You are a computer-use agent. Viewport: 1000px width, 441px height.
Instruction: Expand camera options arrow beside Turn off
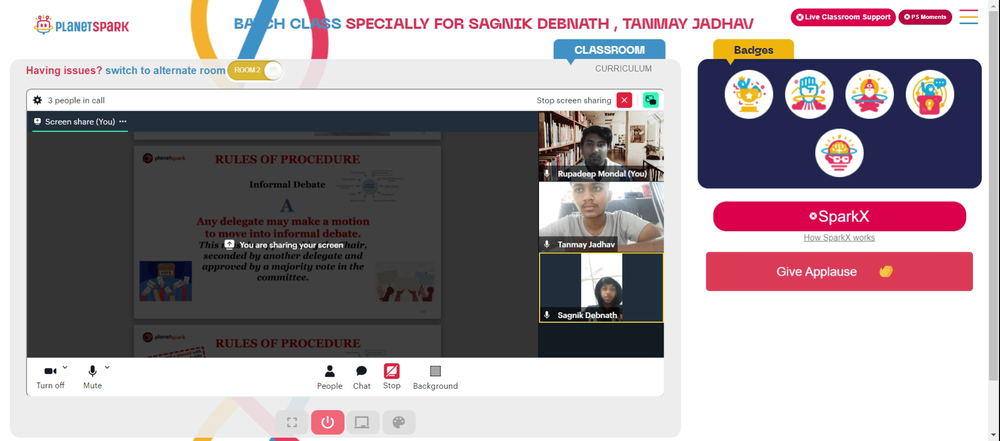coord(65,368)
